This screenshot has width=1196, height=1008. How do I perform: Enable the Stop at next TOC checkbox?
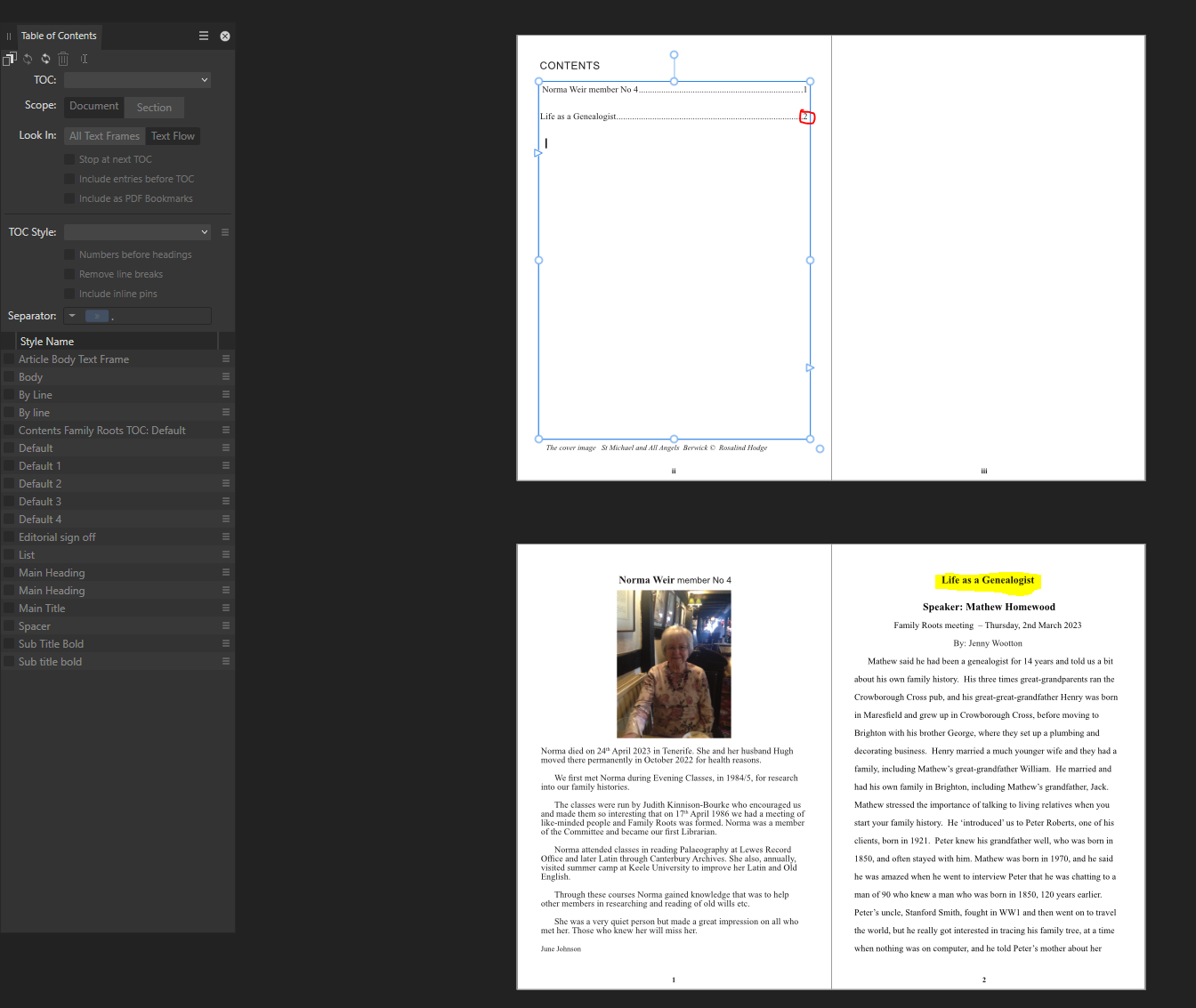pos(69,159)
